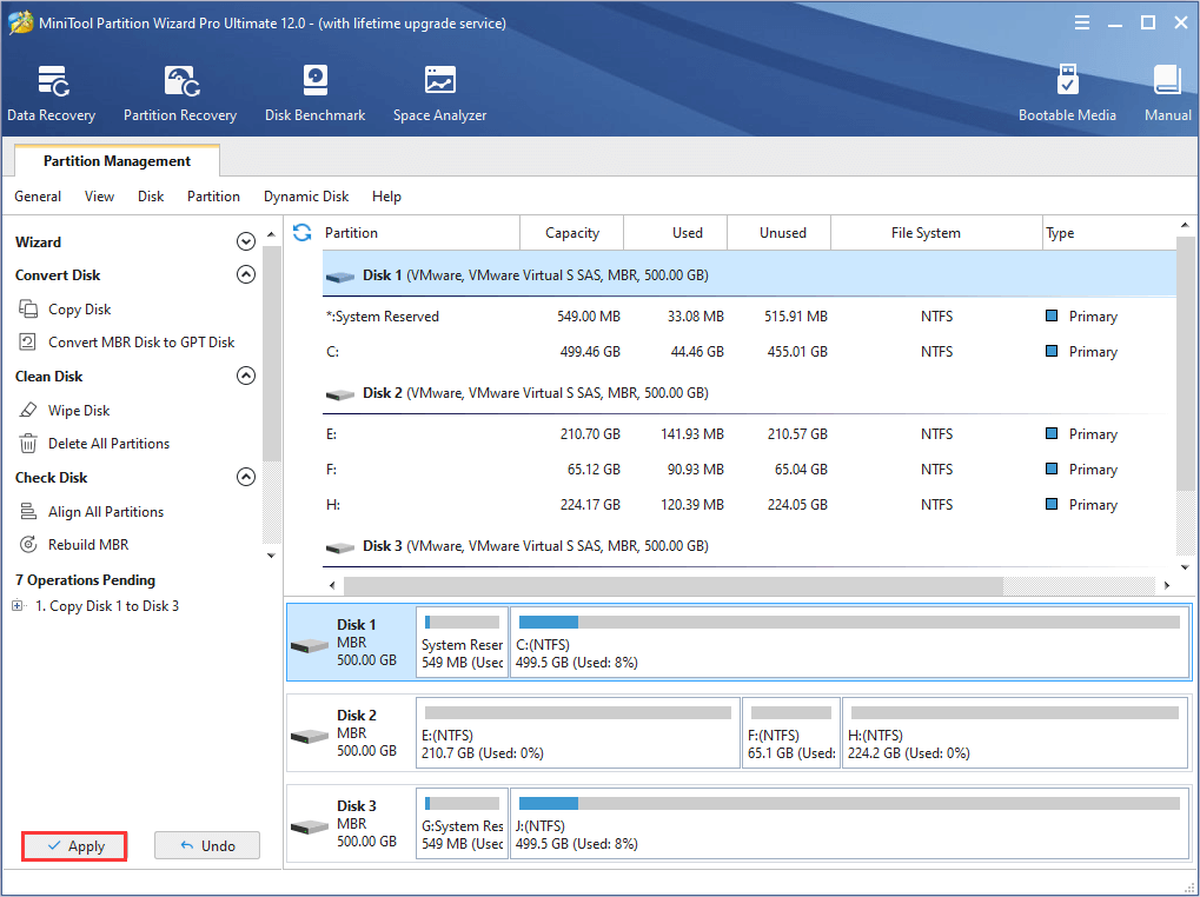Image resolution: width=1200 pixels, height=897 pixels.
Task: Click the left panel scroll up arrow
Action: tap(272, 236)
